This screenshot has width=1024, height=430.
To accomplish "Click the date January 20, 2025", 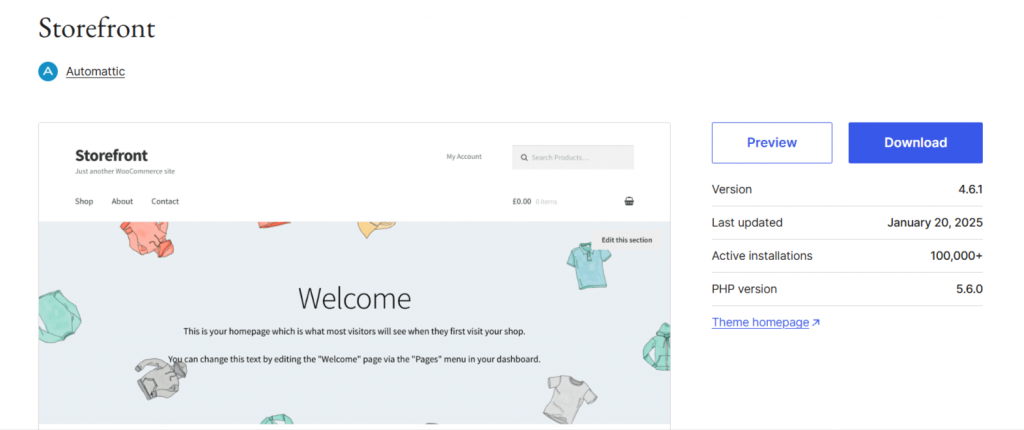I will coord(935,223).
